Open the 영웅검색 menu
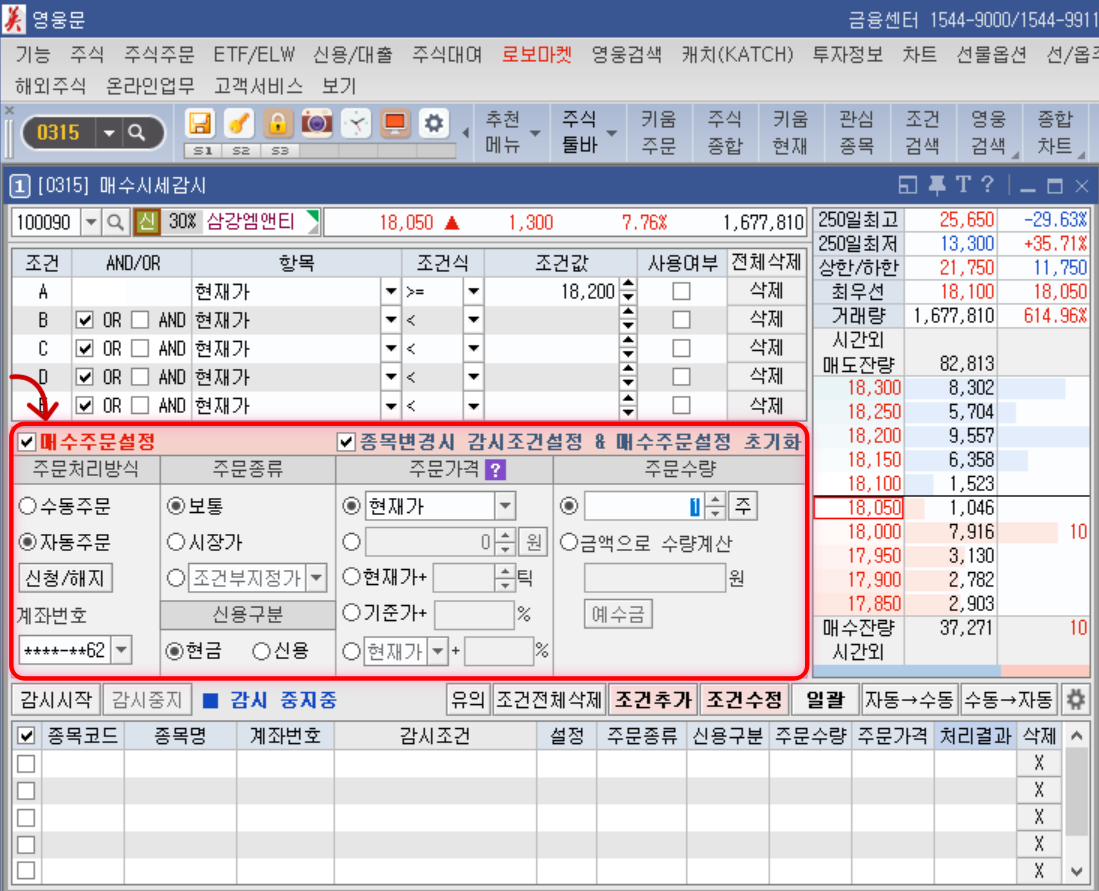Viewport: 1099px width, 891px height. coord(627,55)
